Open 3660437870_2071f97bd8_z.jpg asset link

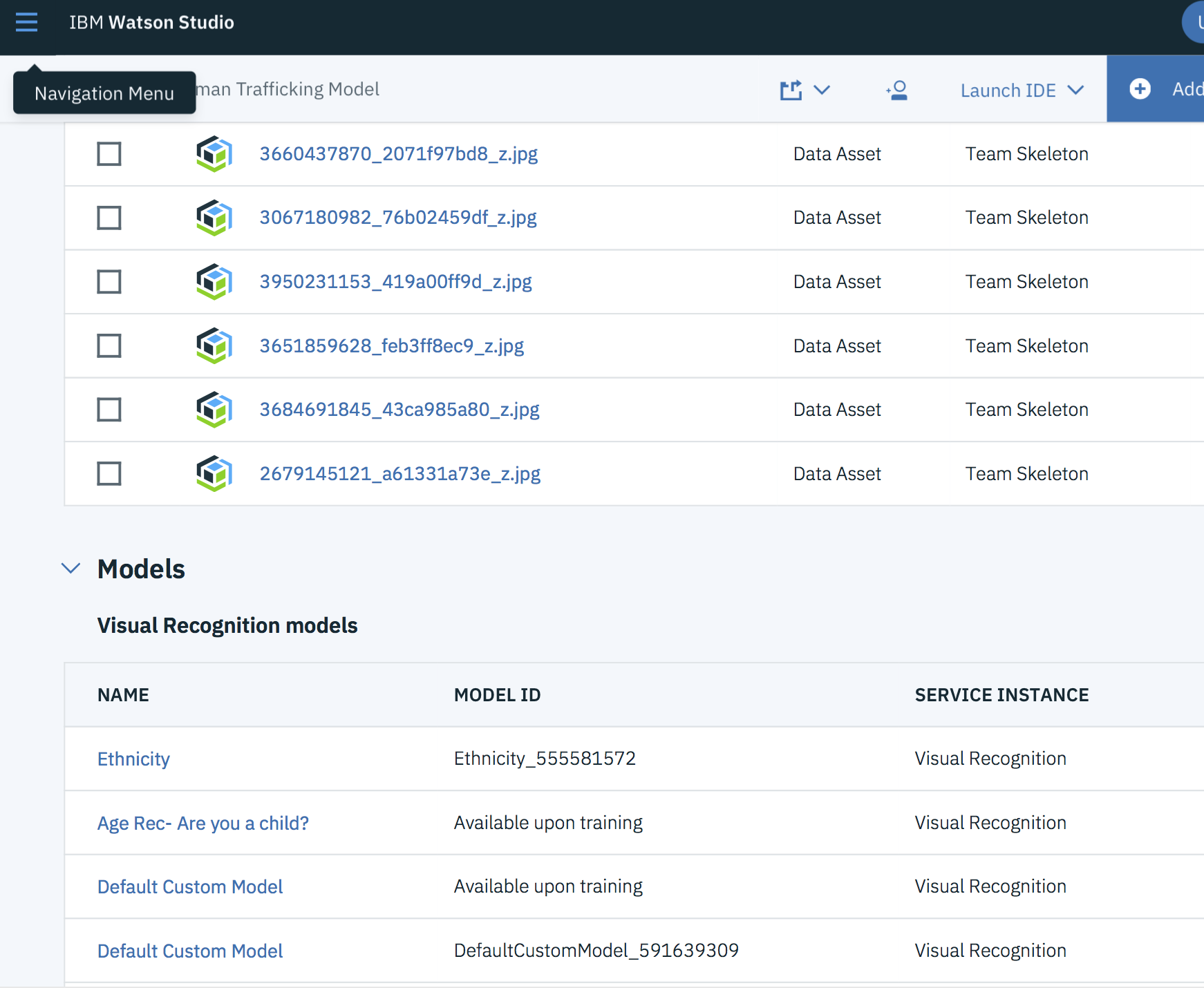399,153
